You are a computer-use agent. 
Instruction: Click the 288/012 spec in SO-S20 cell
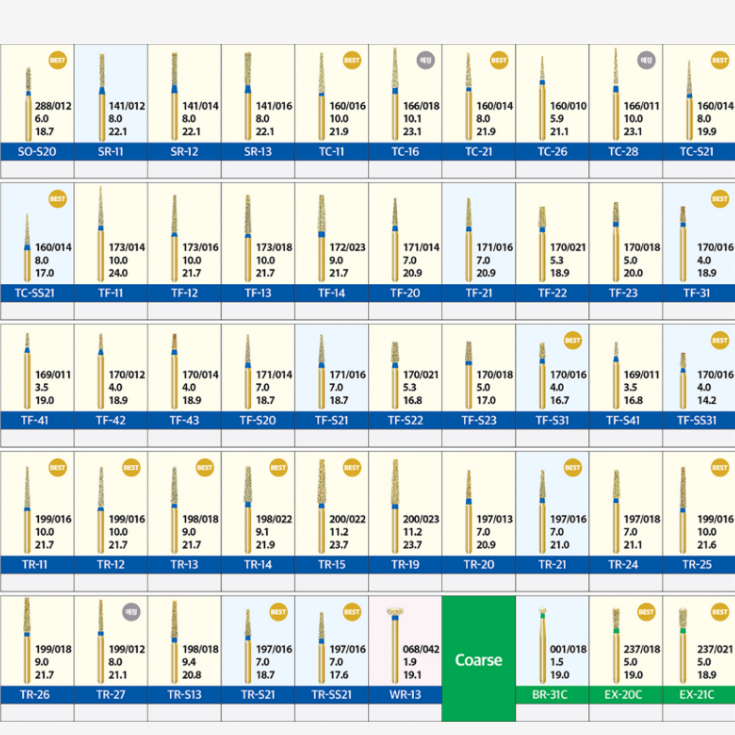tap(53, 106)
